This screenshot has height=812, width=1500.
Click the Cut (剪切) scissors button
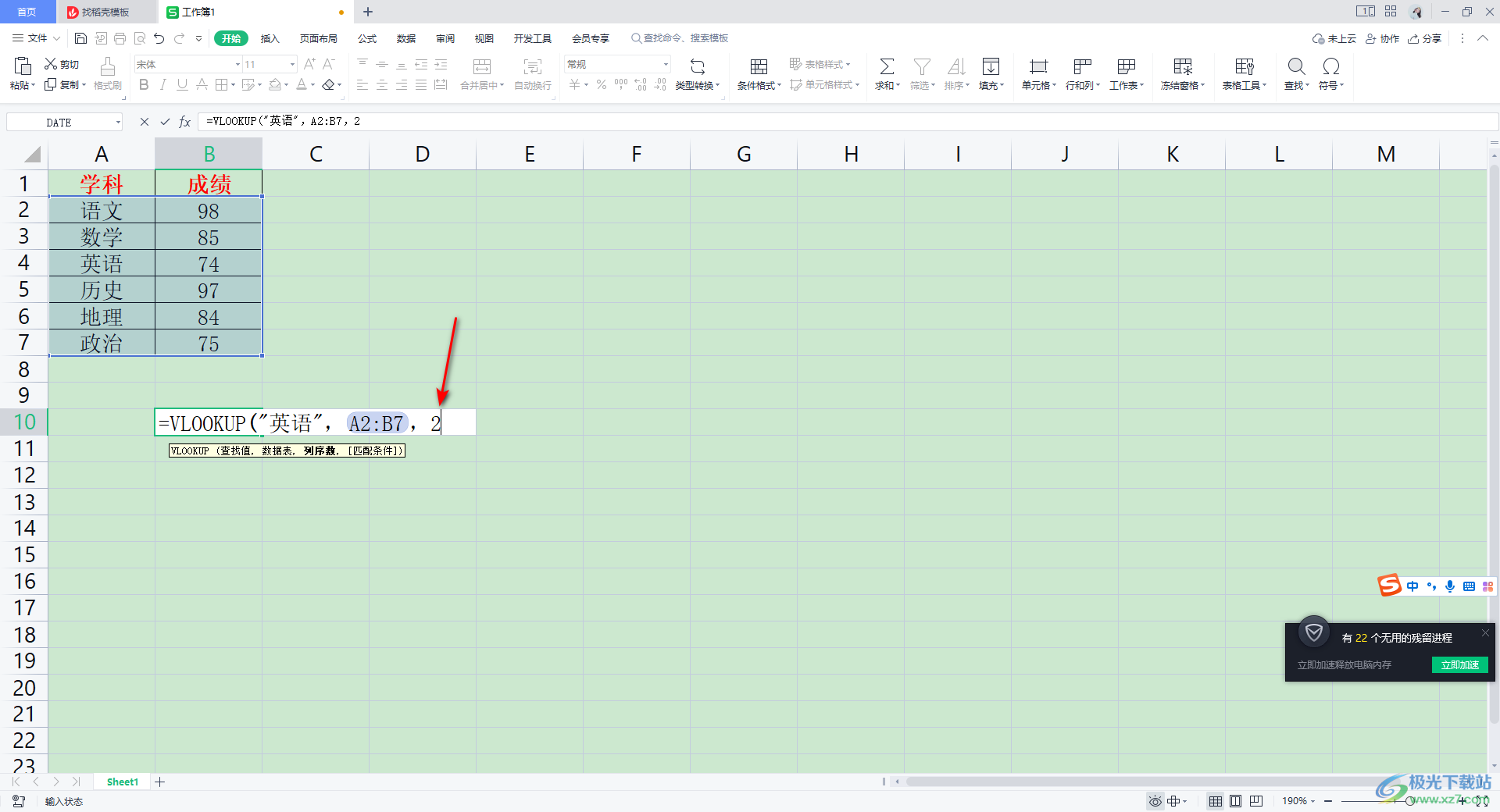62,64
